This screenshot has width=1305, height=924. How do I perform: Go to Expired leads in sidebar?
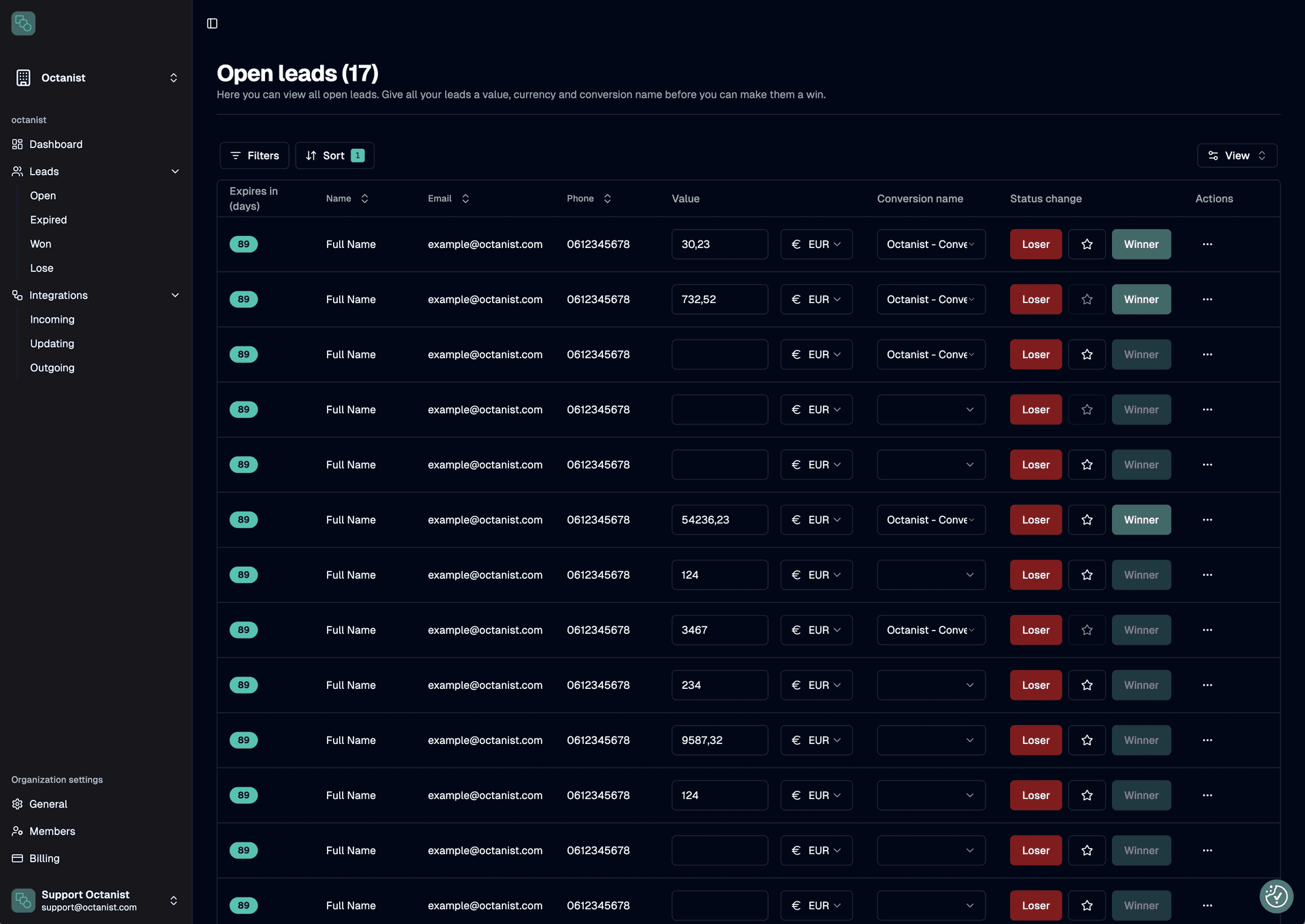click(48, 220)
